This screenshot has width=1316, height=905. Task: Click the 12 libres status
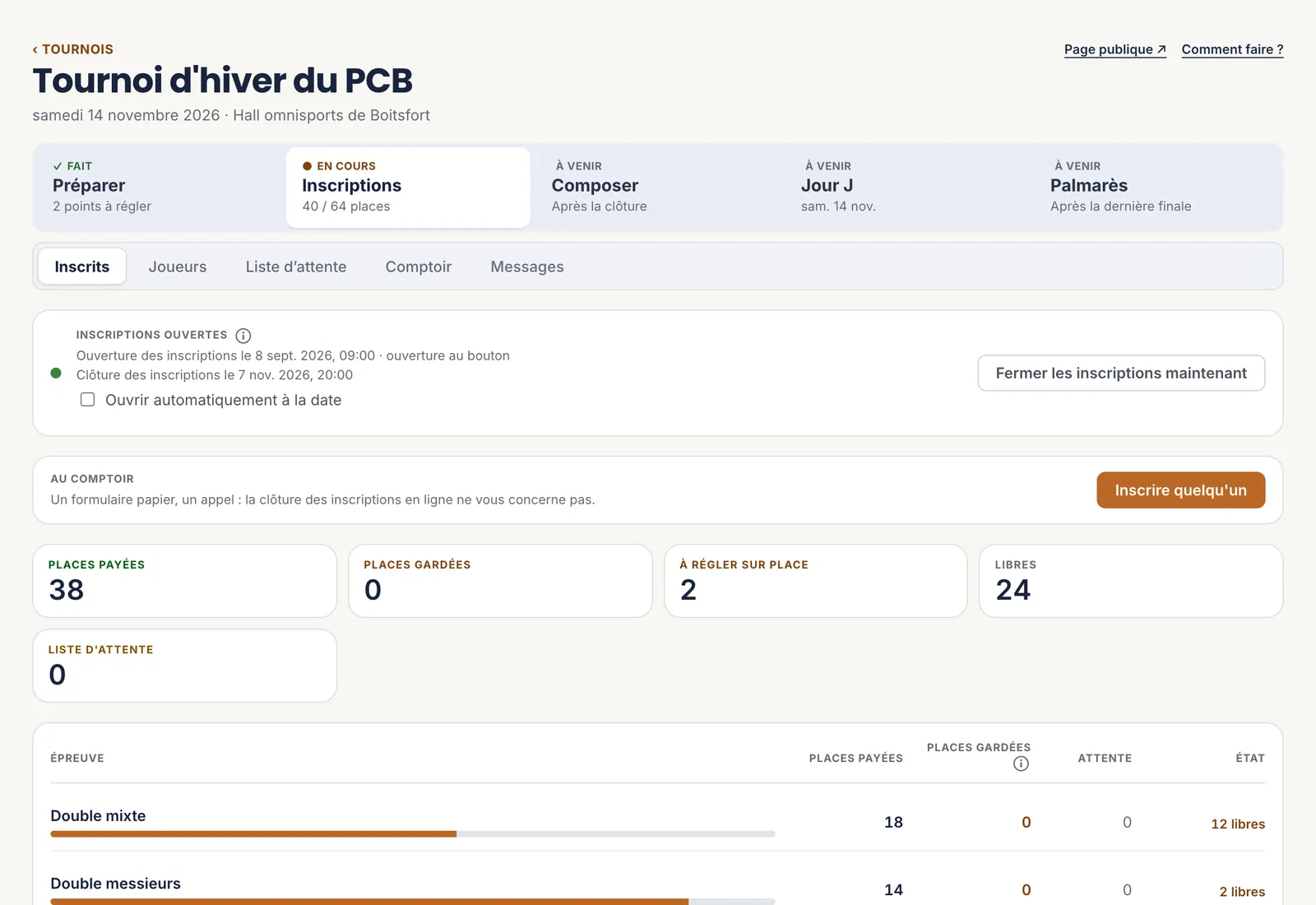pyautogui.click(x=1238, y=824)
